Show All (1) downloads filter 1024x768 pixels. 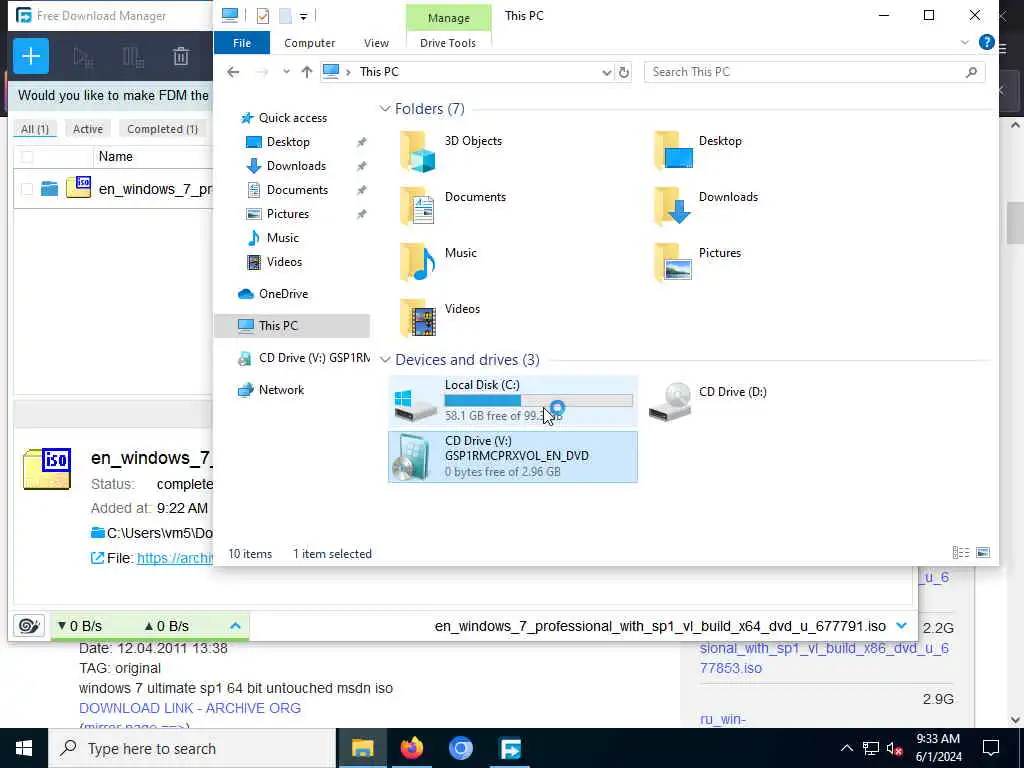[x=35, y=129]
